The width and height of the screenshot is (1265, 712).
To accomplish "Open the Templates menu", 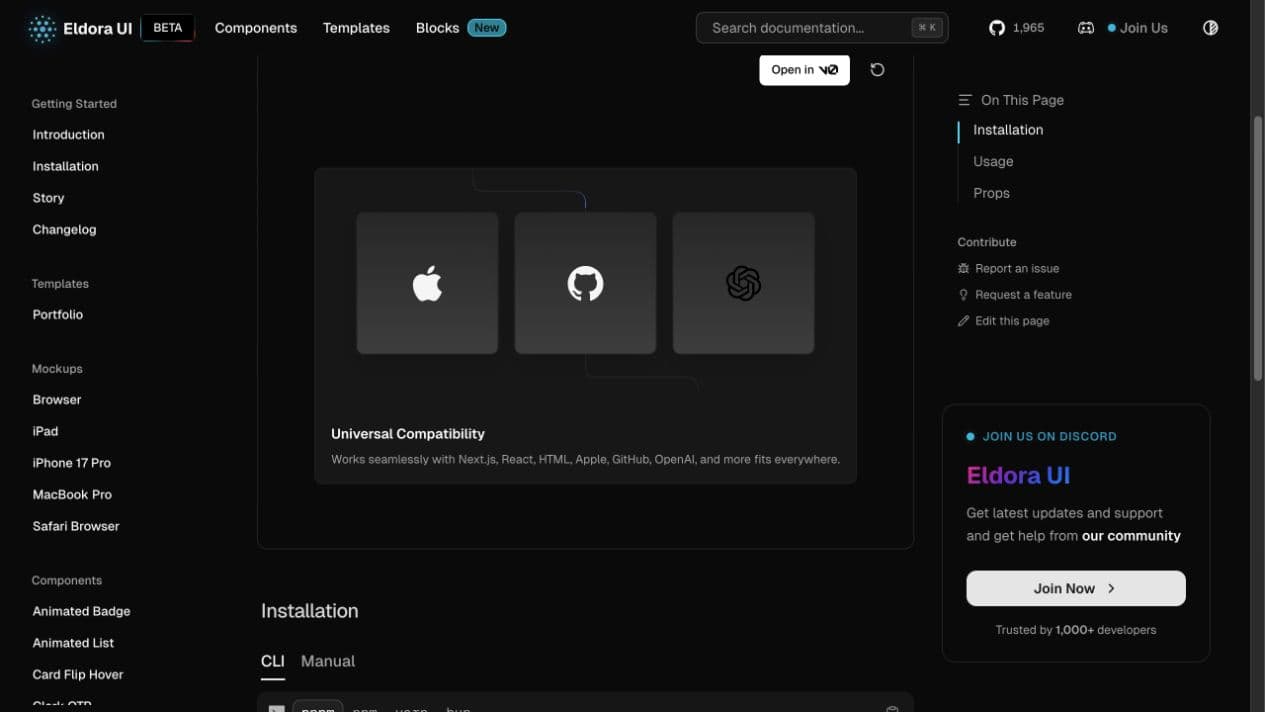I will (x=356, y=28).
